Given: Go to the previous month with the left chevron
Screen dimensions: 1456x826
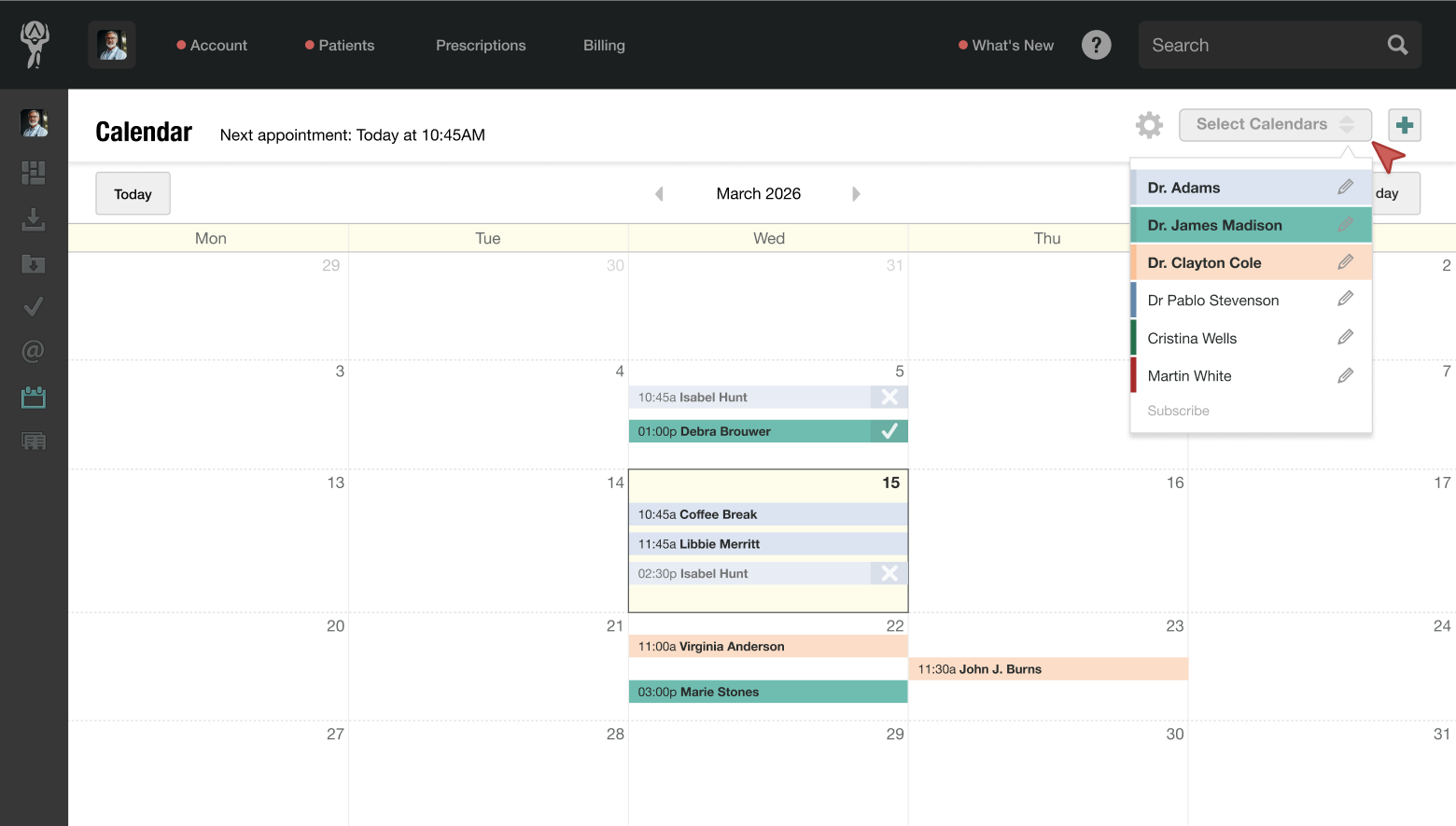Looking at the screenshot, I should [x=659, y=193].
